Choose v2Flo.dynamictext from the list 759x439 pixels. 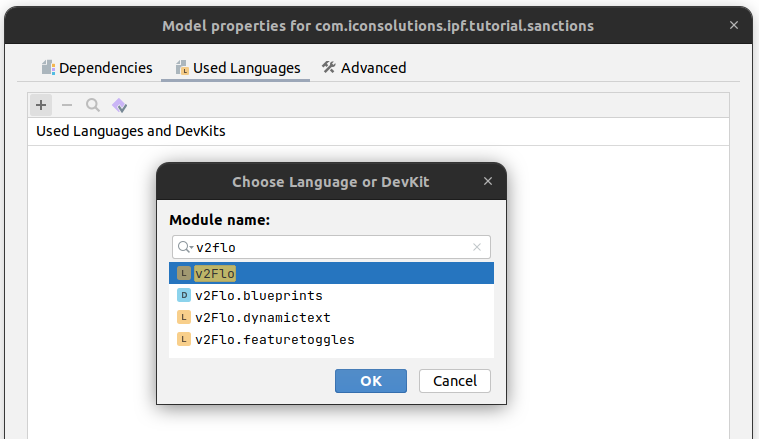(263, 317)
